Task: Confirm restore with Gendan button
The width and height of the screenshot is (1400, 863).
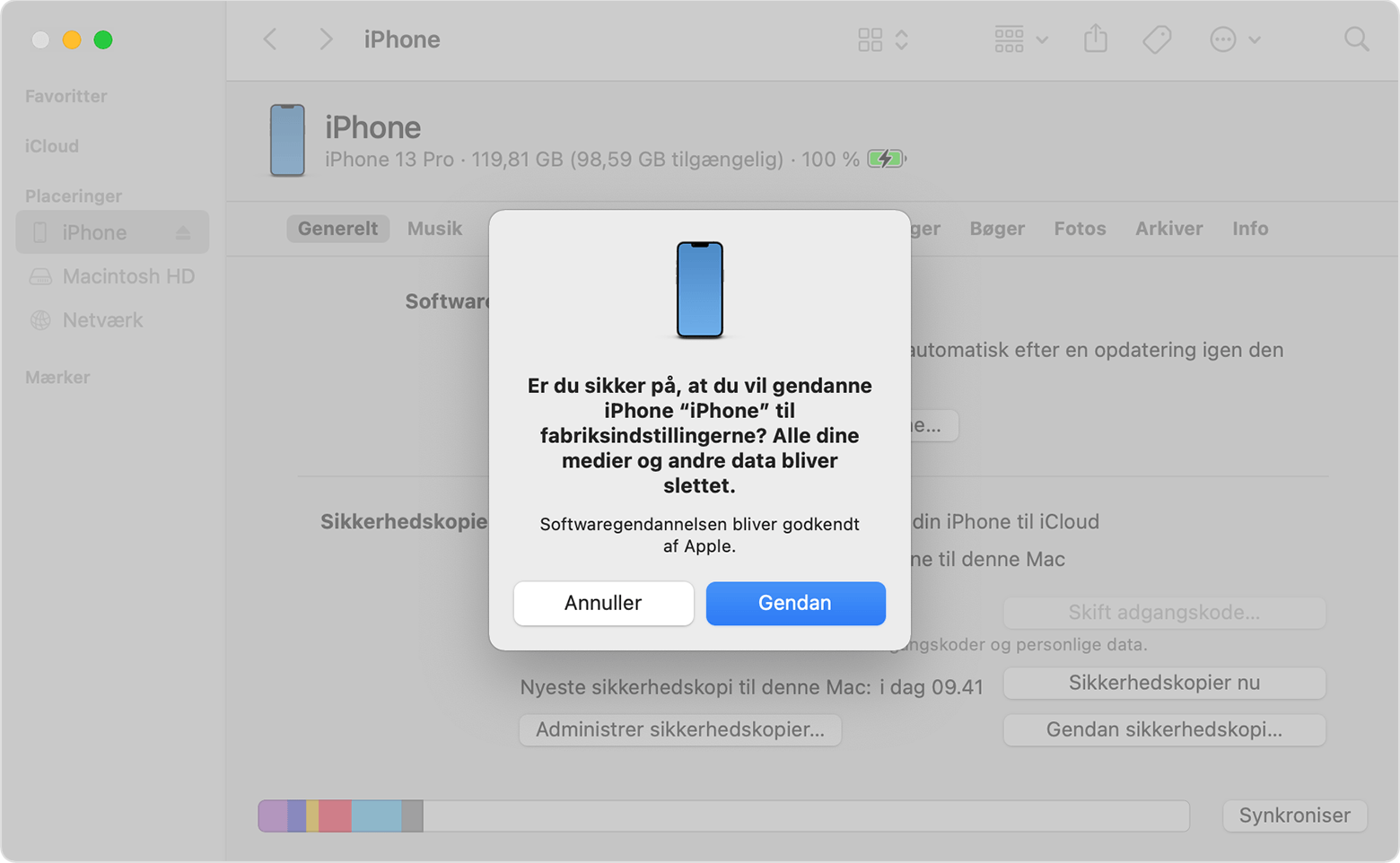Action: tap(795, 603)
